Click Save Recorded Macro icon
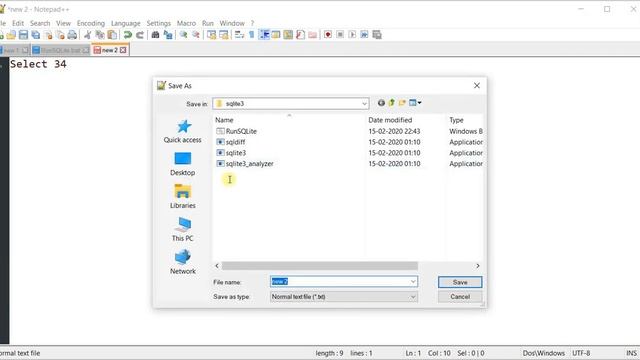Viewport: 640px width, 360px height. (x=377, y=35)
